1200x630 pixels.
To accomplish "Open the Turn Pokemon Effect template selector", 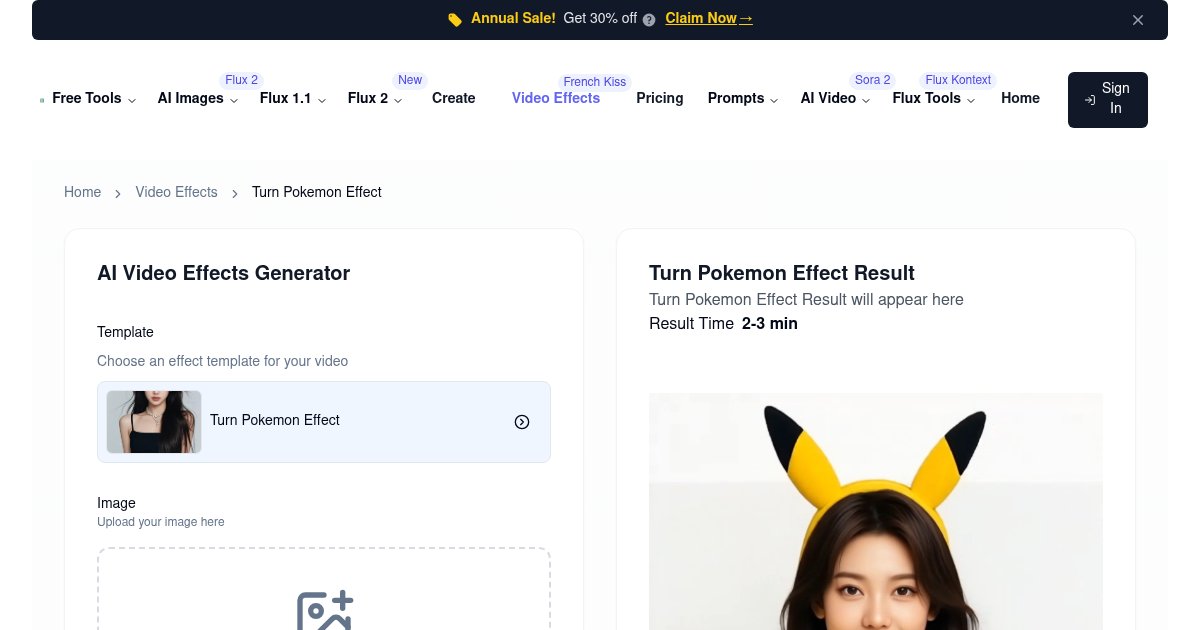I will [x=324, y=422].
